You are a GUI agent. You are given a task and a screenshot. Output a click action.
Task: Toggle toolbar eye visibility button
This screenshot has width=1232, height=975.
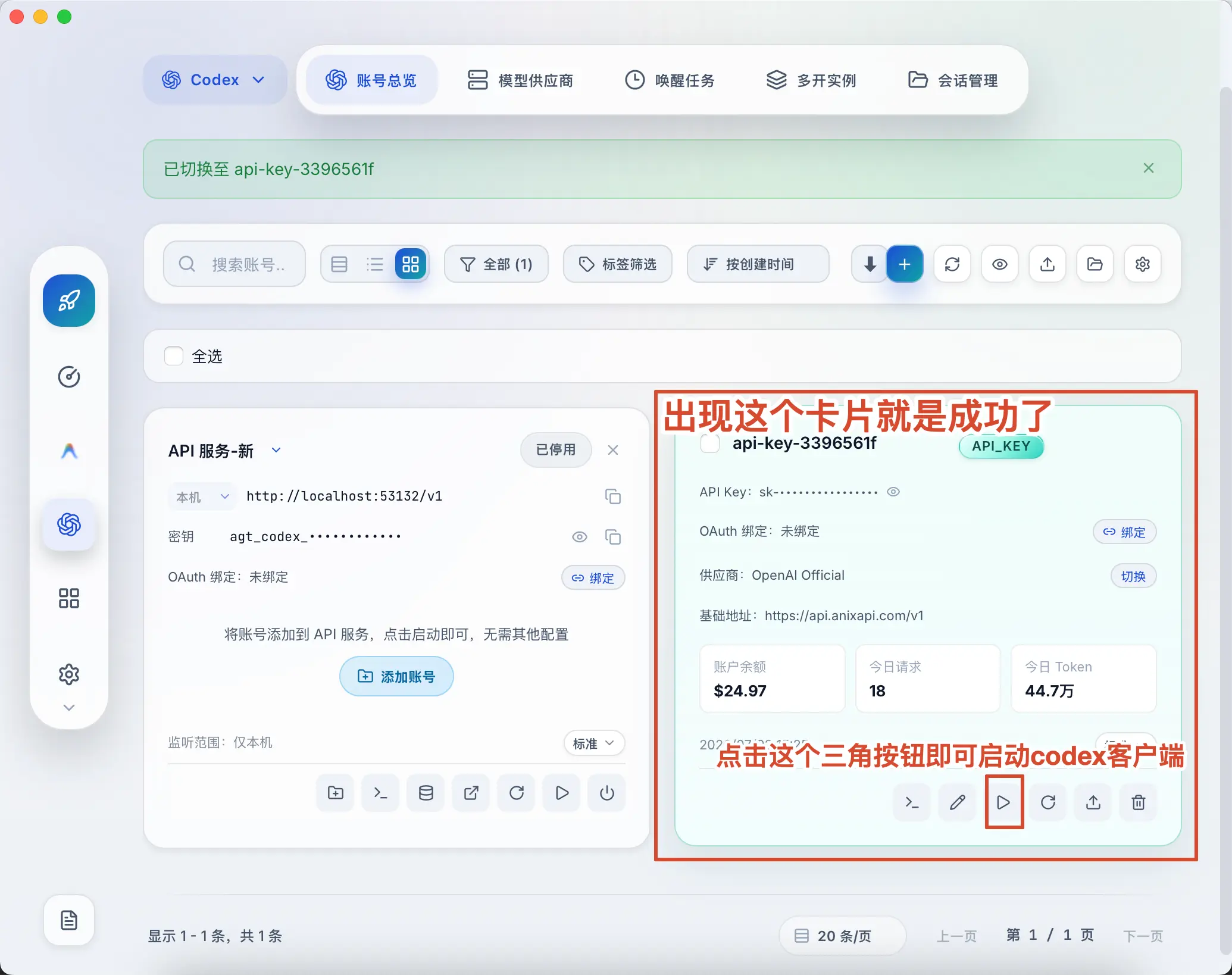pos(1000,264)
